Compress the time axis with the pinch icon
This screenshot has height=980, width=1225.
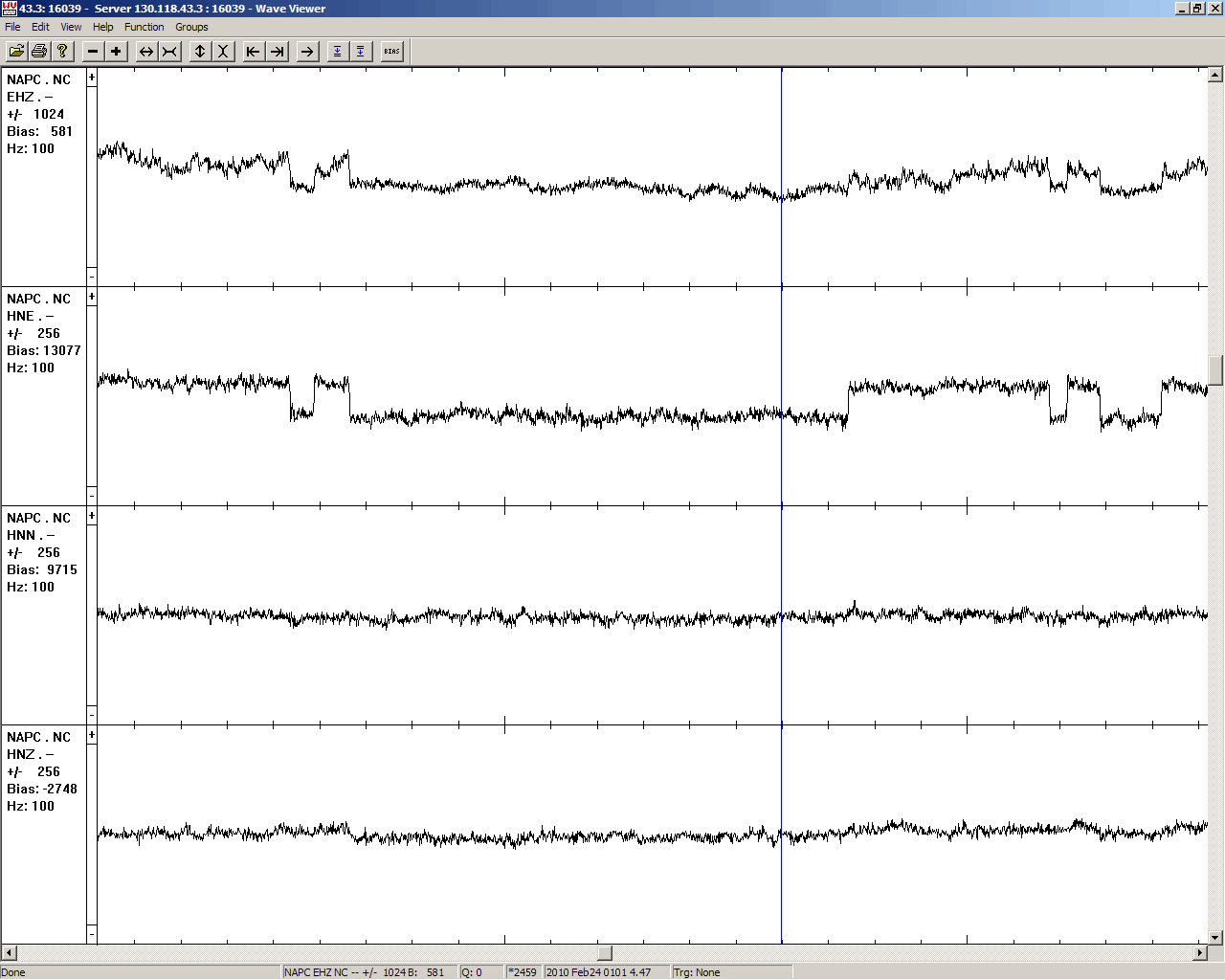click(x=169, y=51)
